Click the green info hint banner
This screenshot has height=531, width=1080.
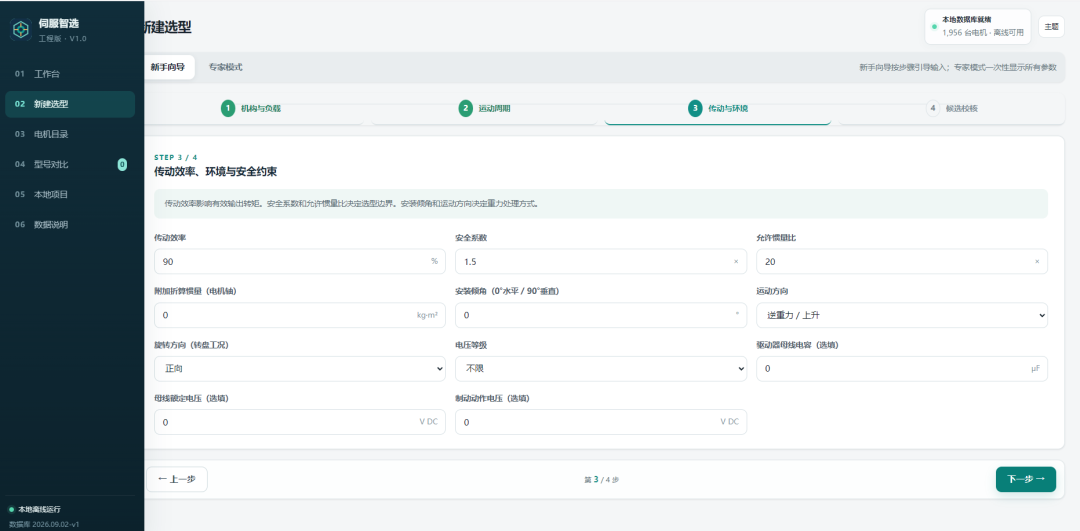coord(601,204)
